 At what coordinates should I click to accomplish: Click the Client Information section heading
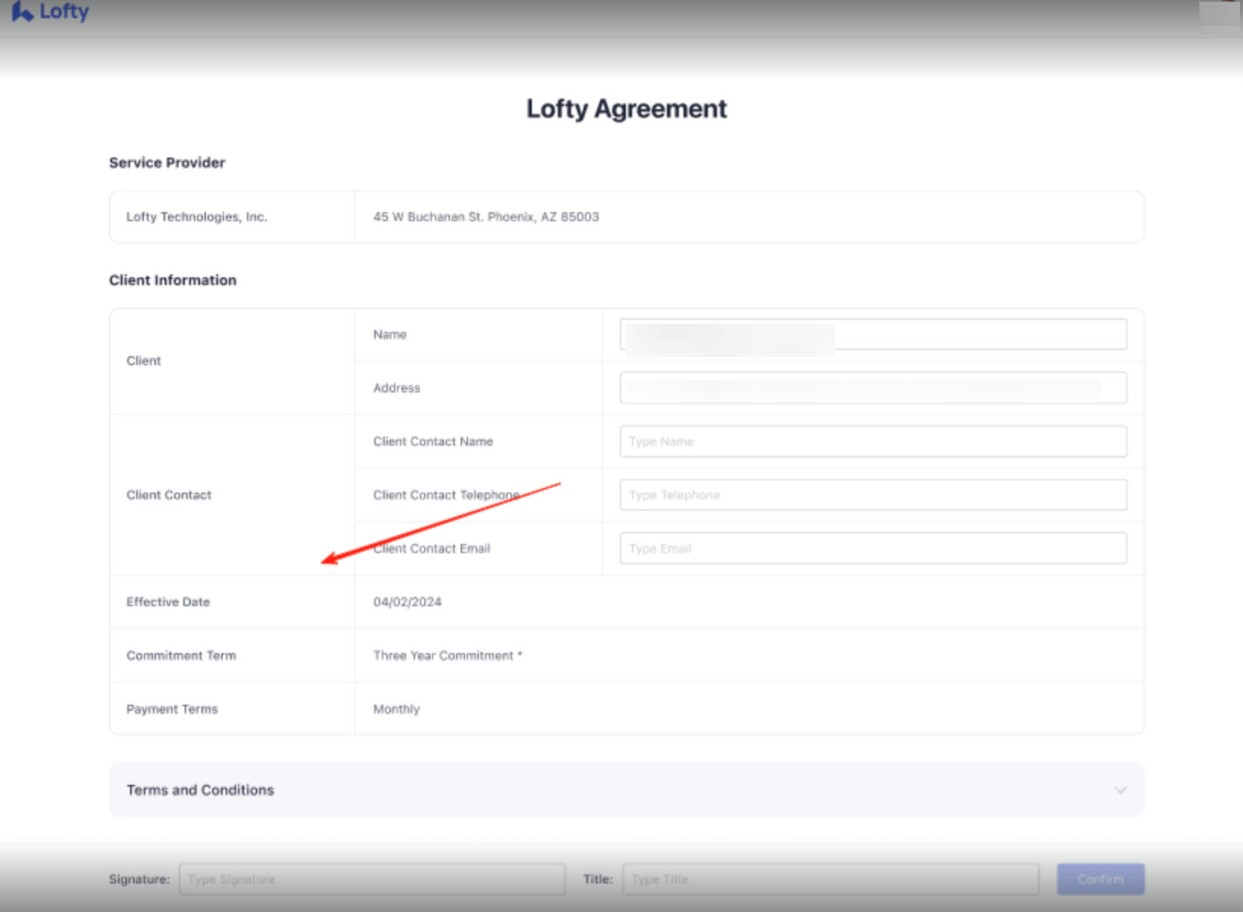coord(173,280)
